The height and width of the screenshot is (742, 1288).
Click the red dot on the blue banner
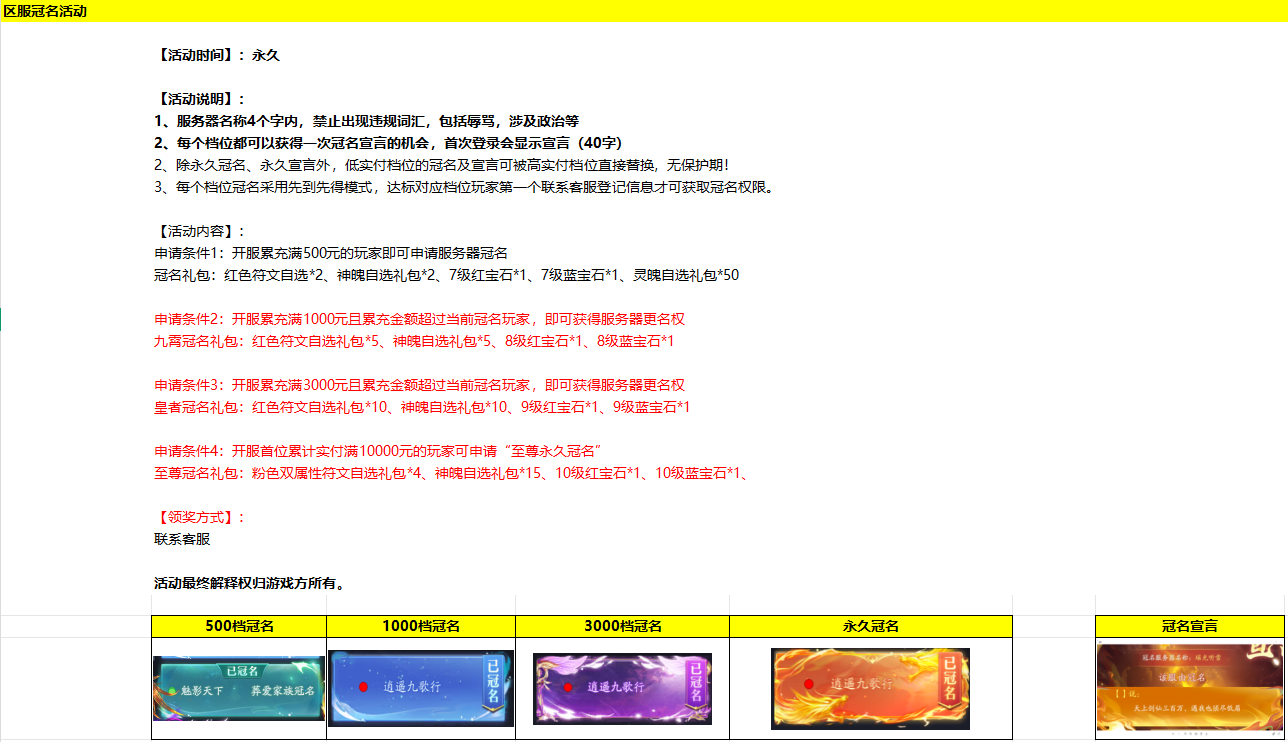[x=364, y=687]
